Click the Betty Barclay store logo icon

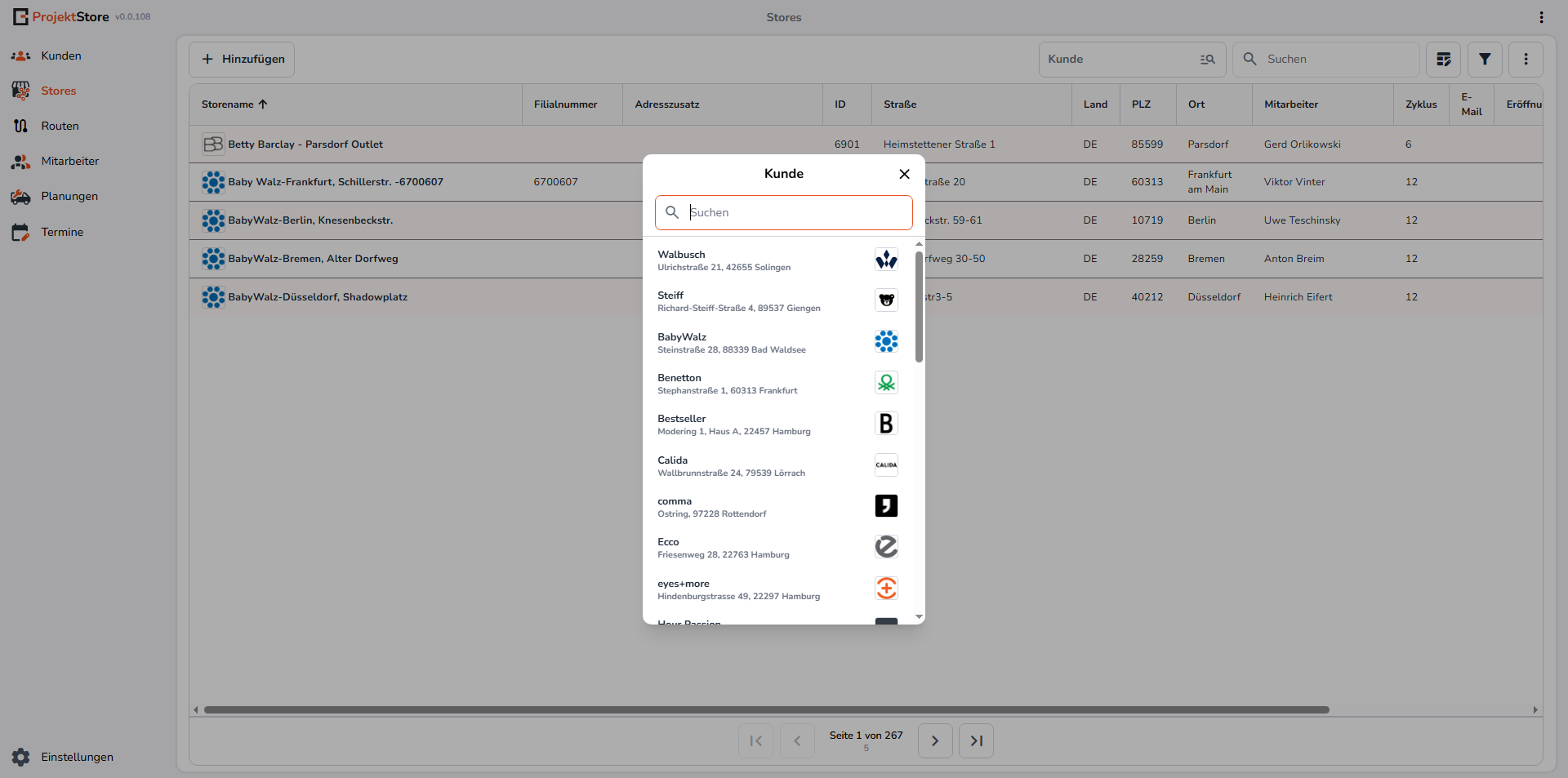tap(213, 144)
